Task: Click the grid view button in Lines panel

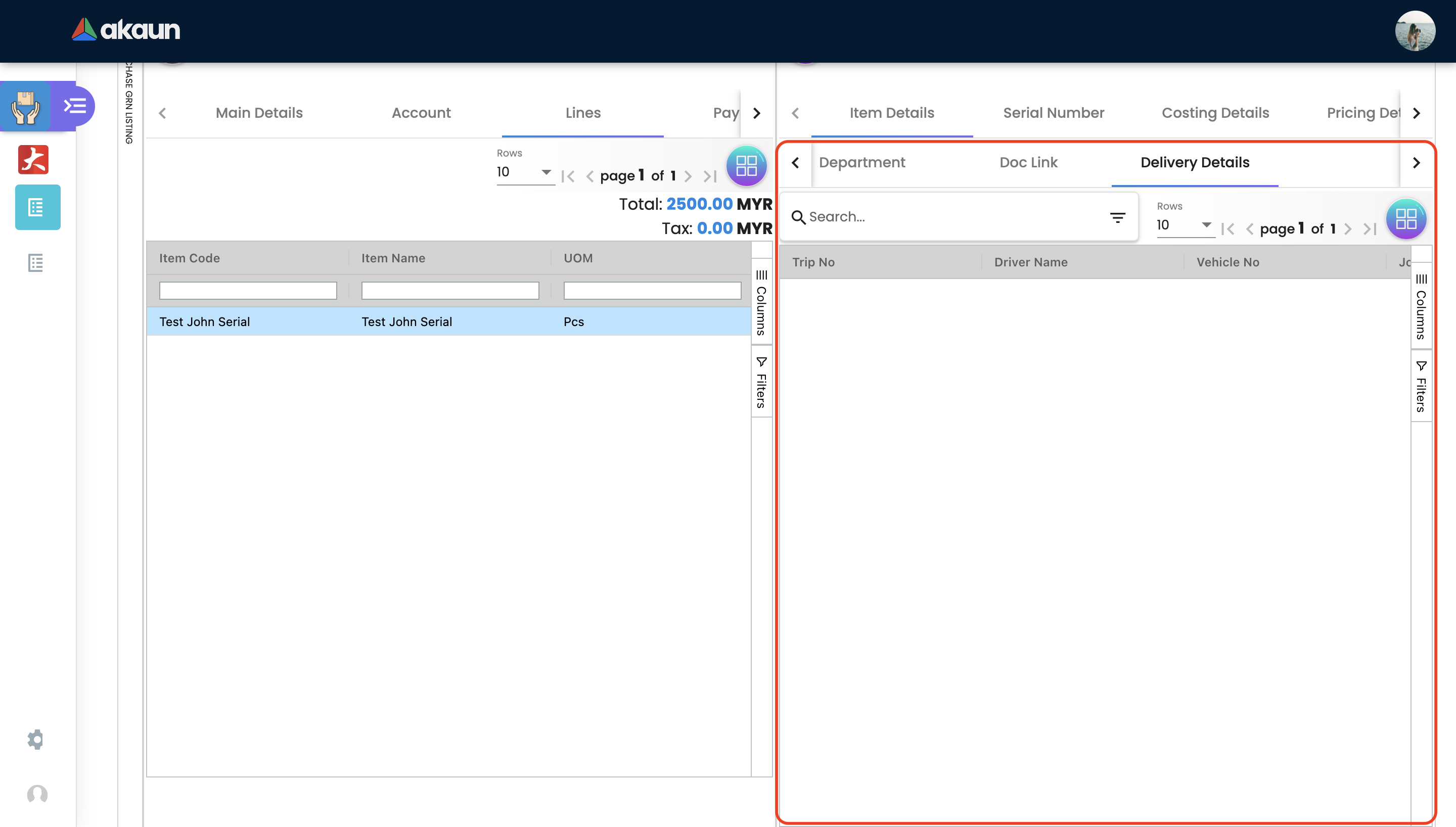Action: 746,166
